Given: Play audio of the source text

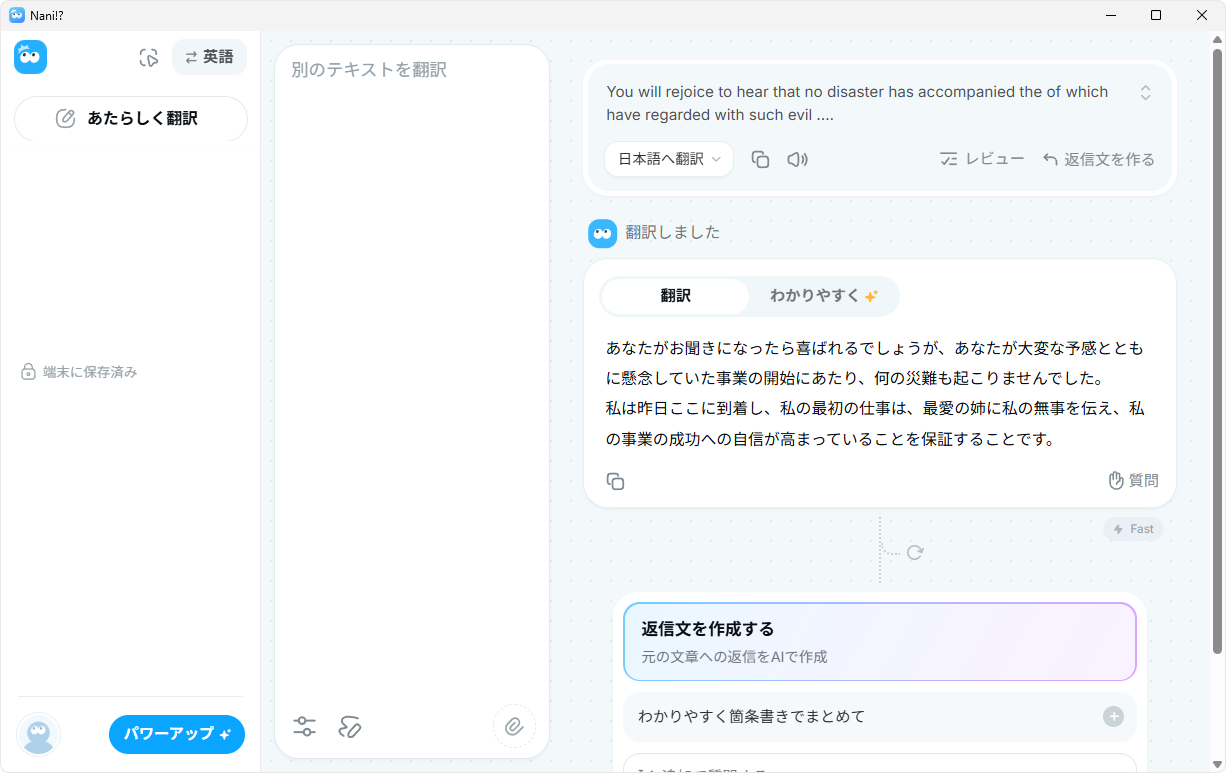Looking at the screenshot, I should coord(797,159).
